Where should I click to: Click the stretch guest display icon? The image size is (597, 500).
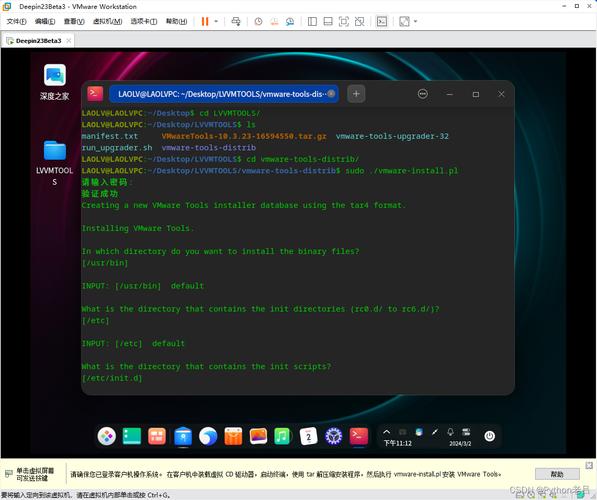click(x=404, y=21)
